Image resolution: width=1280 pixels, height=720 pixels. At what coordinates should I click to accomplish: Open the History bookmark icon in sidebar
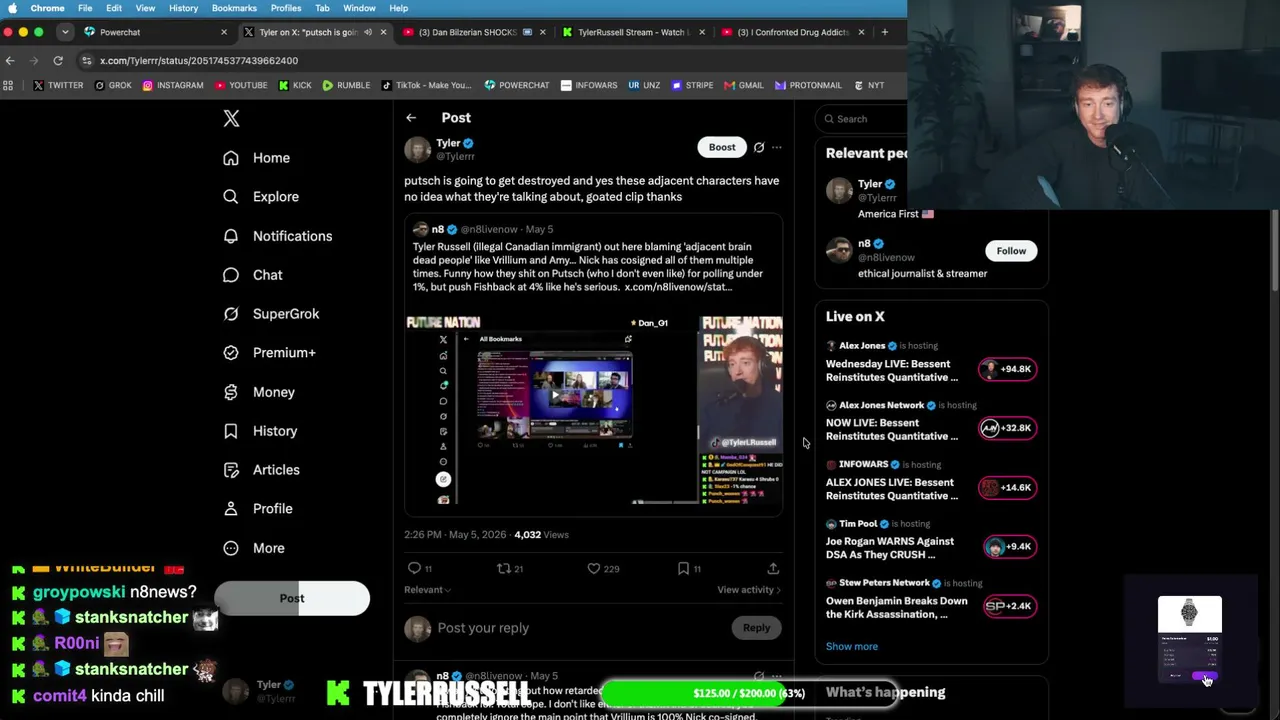(231, 431)
